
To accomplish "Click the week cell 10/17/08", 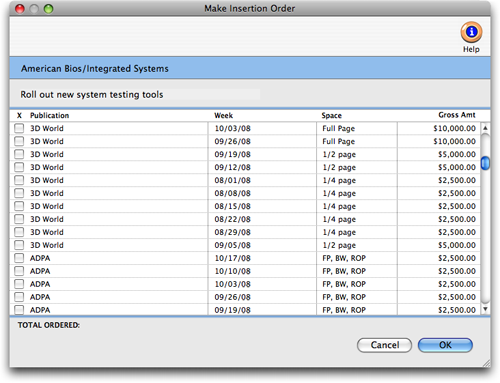I will click(232, 258).
